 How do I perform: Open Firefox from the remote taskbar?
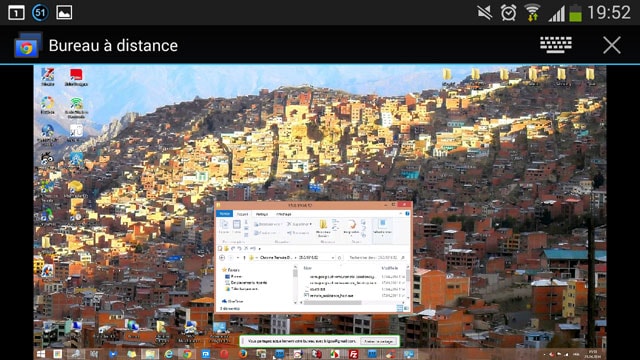tap(243, 354)
